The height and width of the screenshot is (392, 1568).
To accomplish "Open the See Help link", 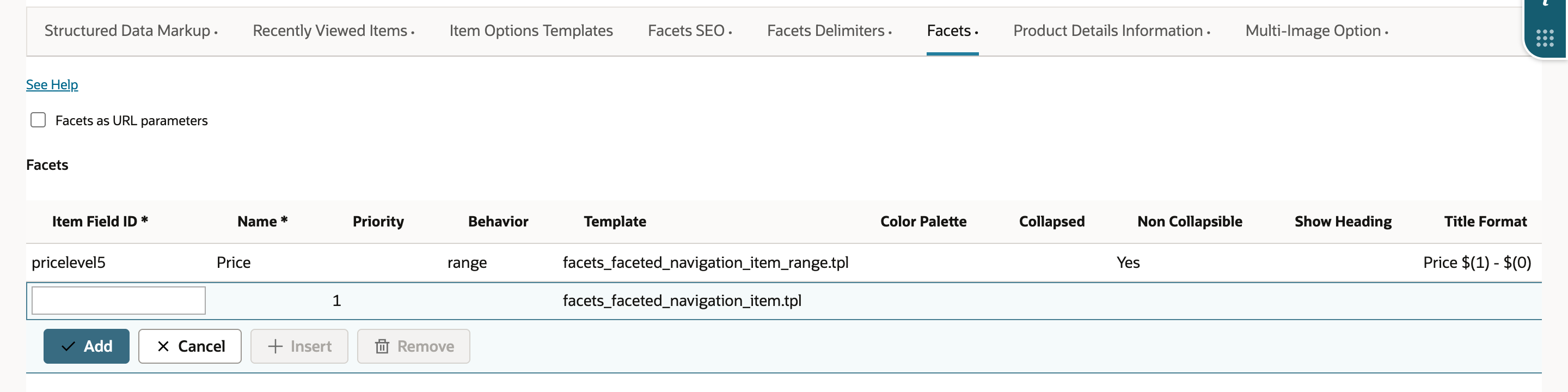I will [x=52, y=84].
